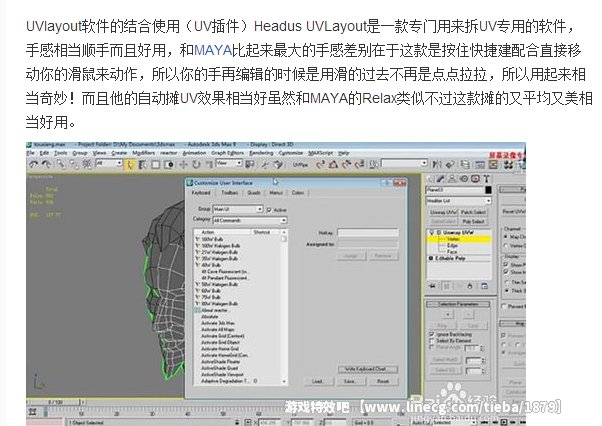Open the selection filter All dropdown
Viewport: 602px width, 426px height.
point(109,163)
